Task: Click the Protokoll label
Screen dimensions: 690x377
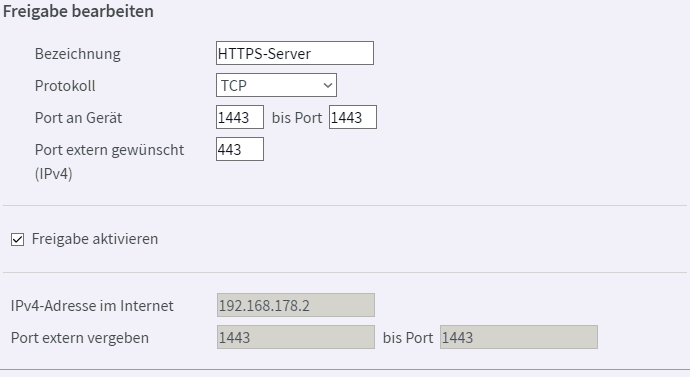Action: (x=65, y=86)
